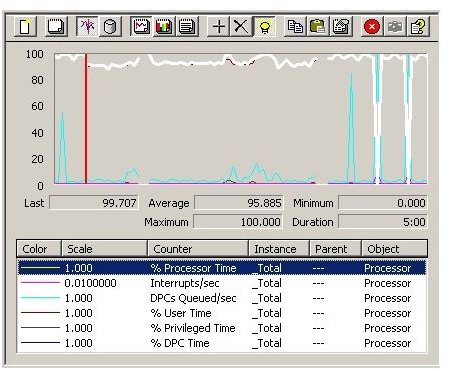This screenshot has width=449, height=370.
Task: Sort by the Counter column header
Action: coord(198,249)
